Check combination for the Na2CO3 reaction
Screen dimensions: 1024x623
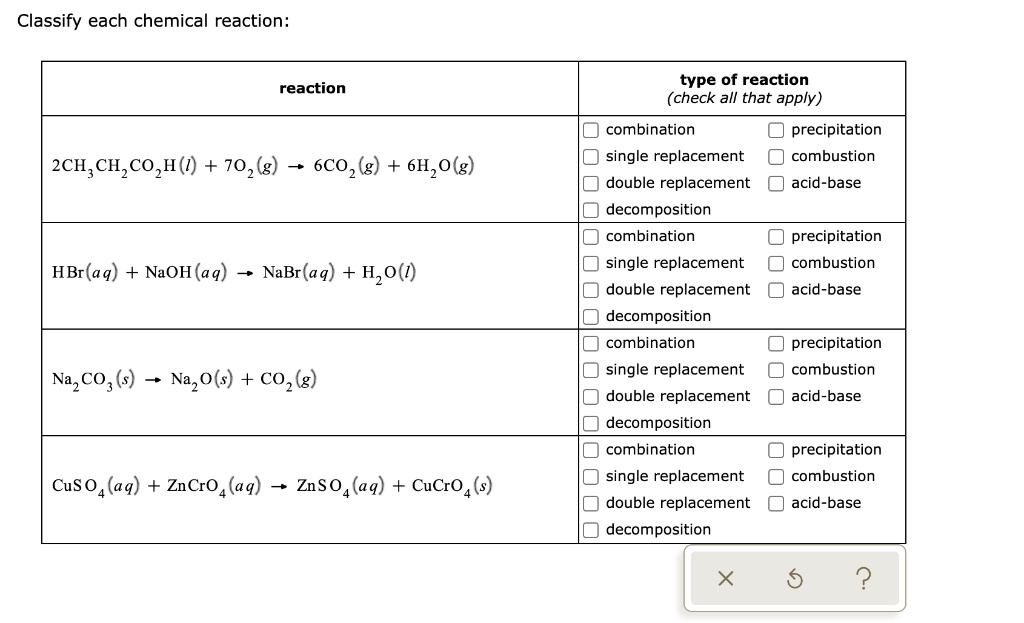[590, 343]
